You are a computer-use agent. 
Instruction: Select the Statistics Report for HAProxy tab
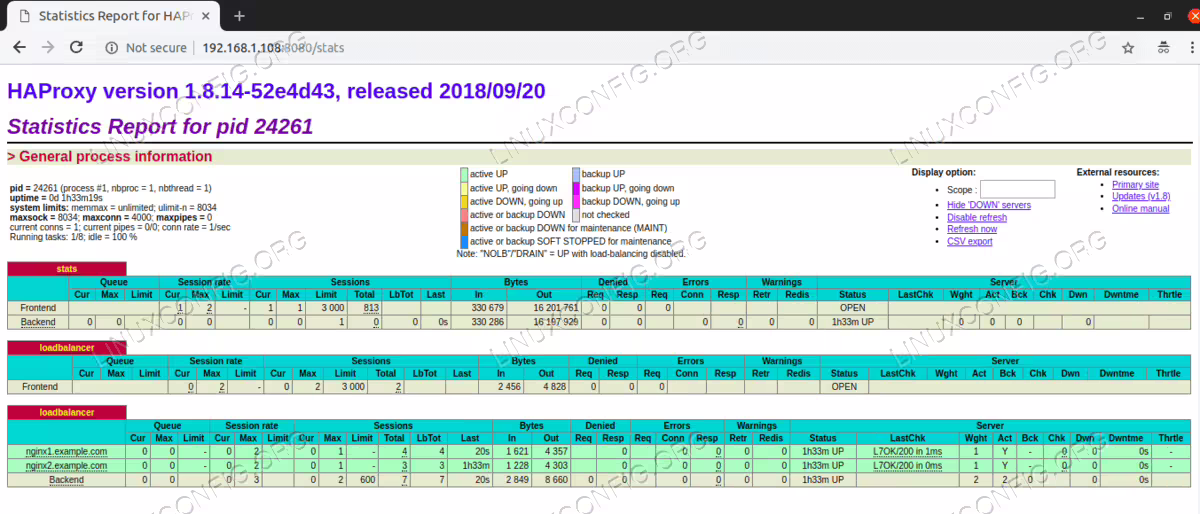pos(114,17)
